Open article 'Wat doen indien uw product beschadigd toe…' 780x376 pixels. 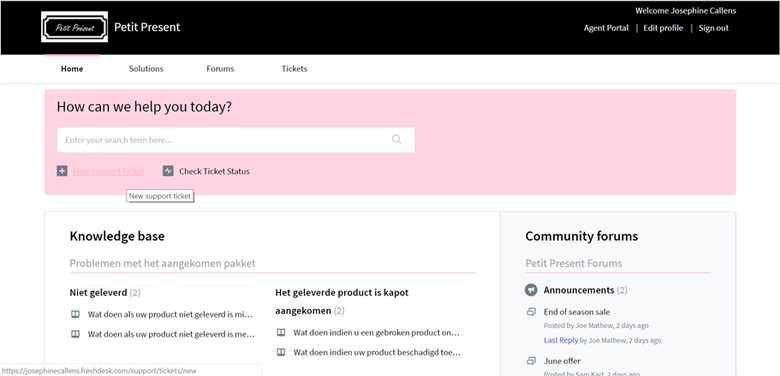377,352
